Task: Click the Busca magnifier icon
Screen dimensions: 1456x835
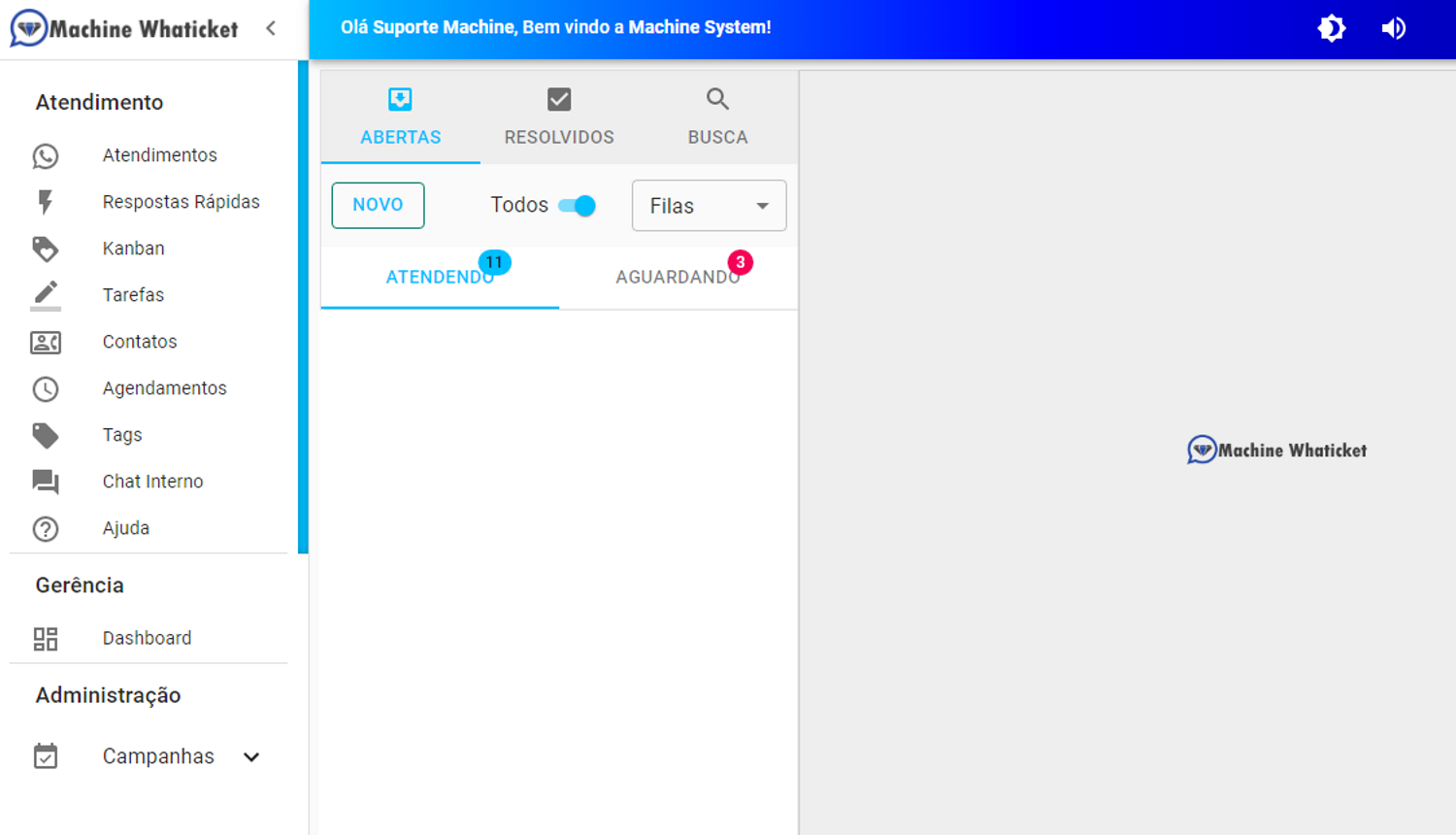Action: coord(717,99)
